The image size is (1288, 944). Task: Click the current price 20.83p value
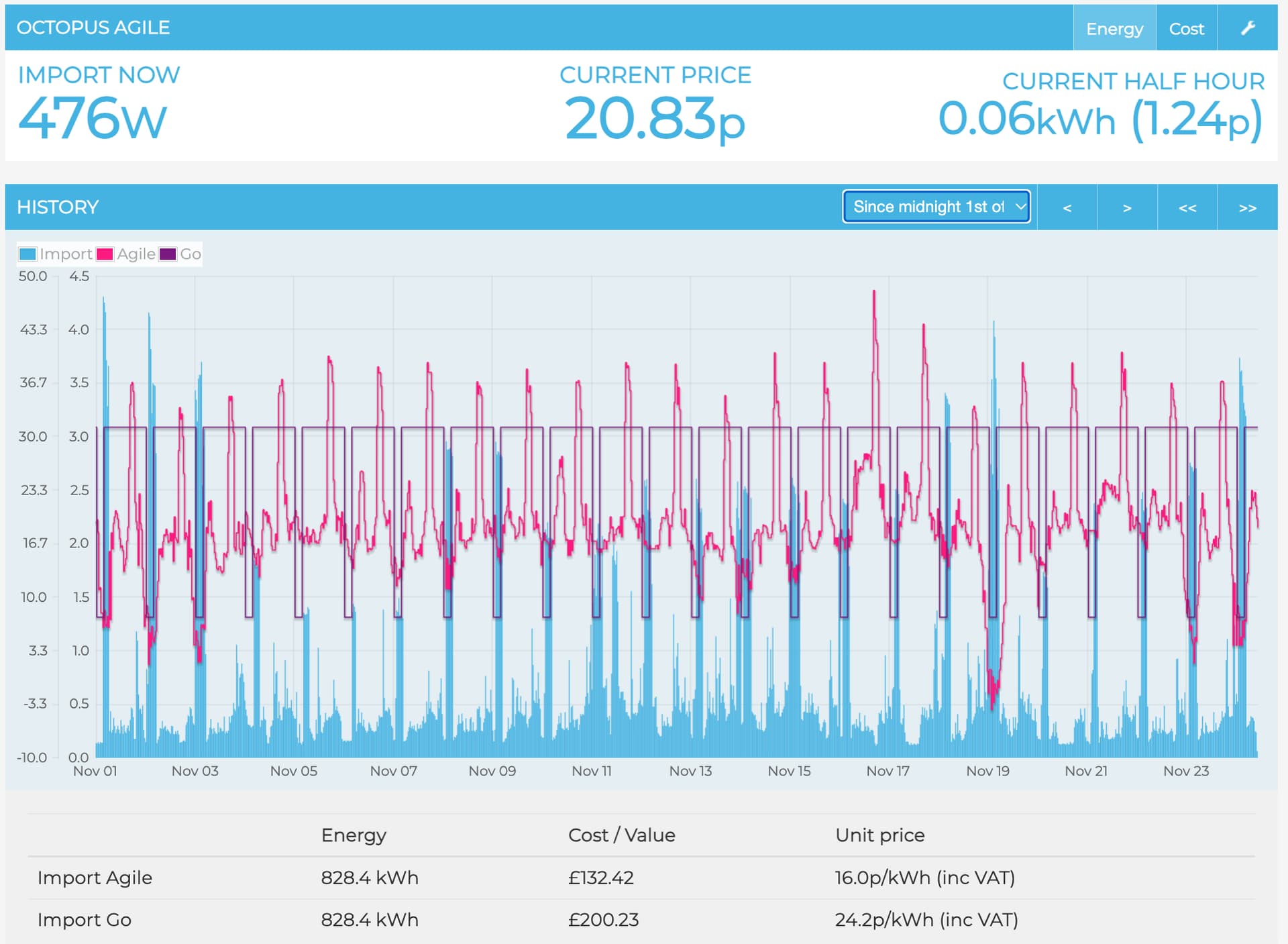pos(655,118)
